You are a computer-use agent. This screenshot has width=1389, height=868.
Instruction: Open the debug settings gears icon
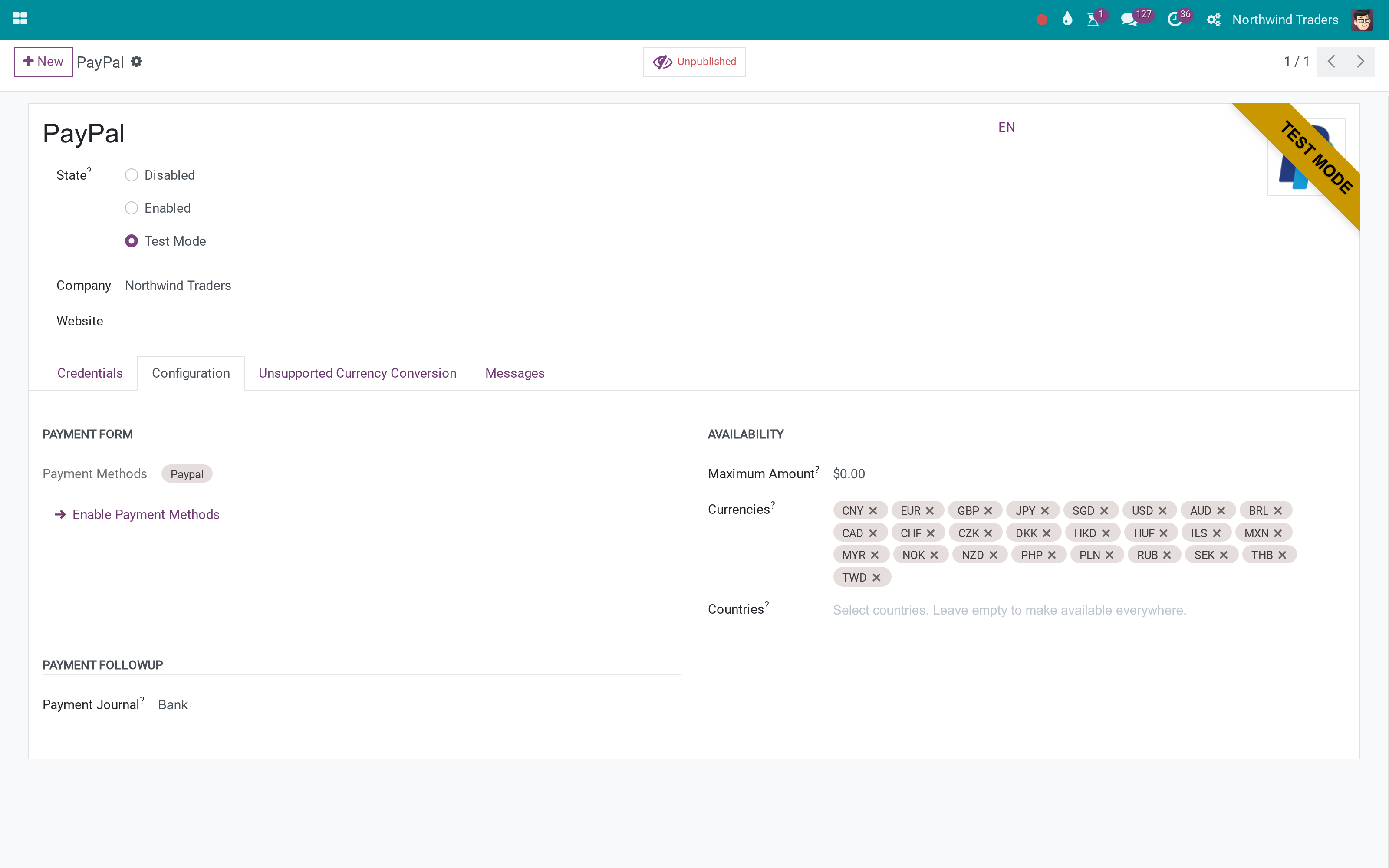[1213, 20]
